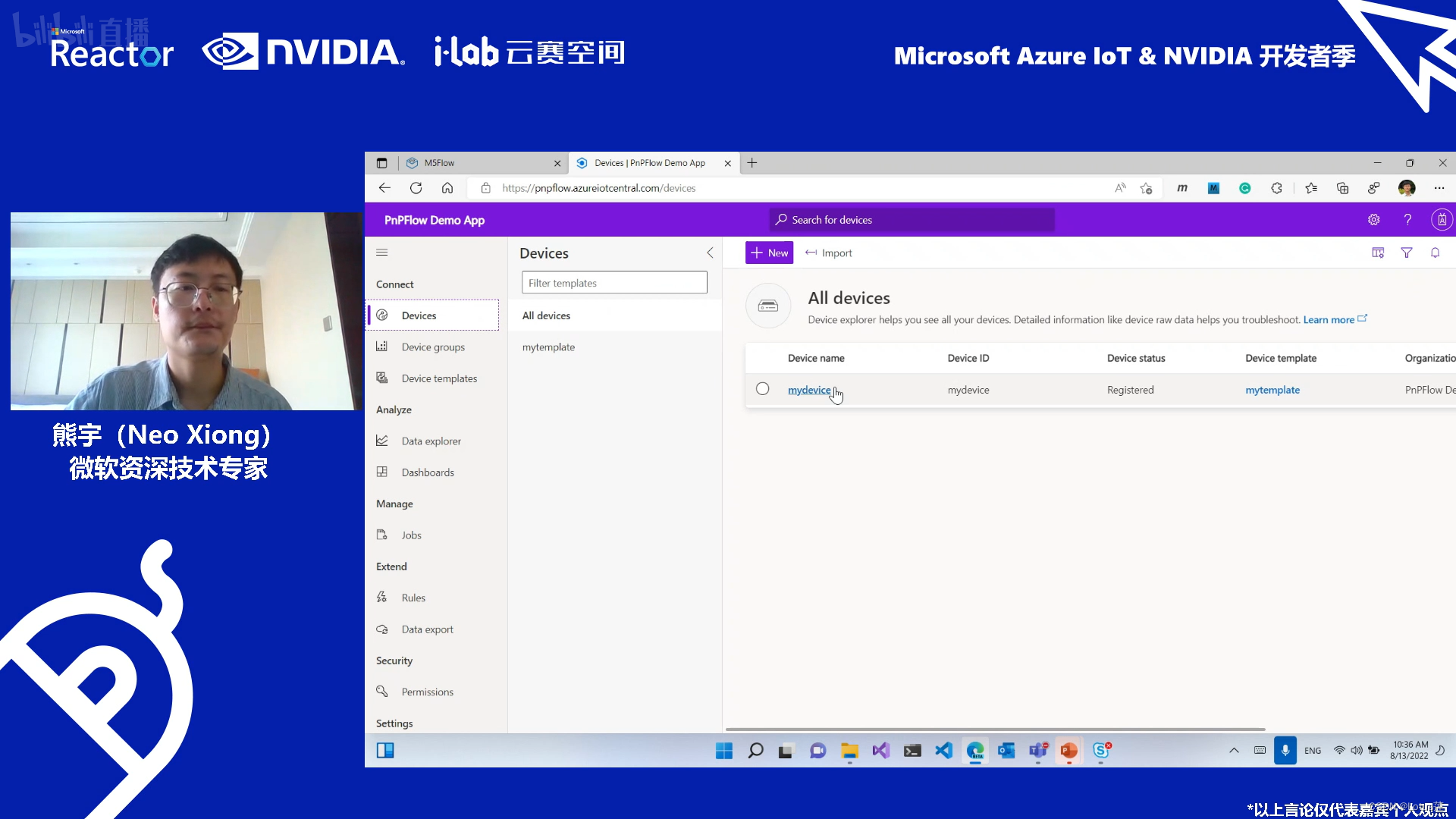Open the filter funnel icon
1456x819 pixels.
(x=1407, y=253)
